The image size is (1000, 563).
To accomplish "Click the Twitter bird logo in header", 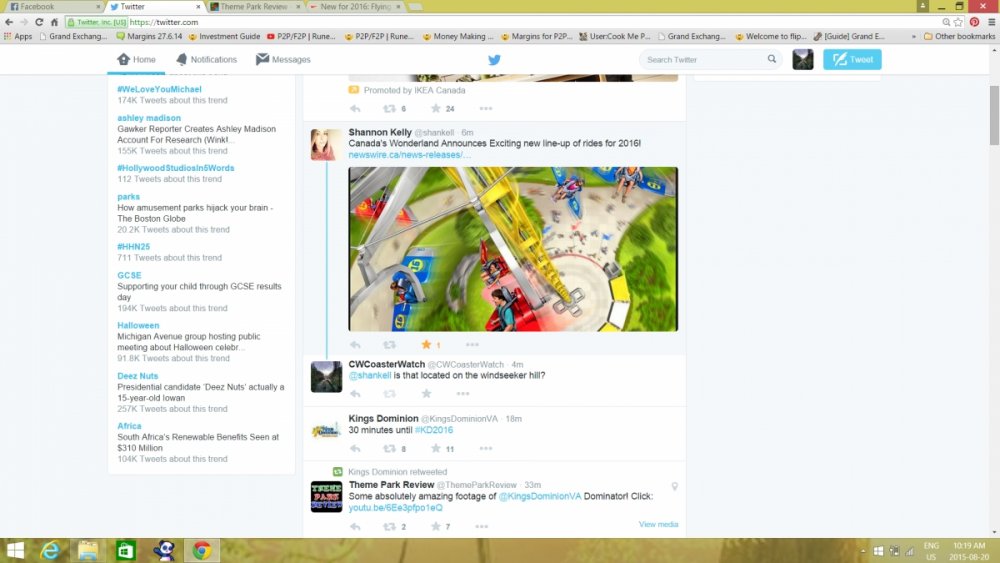I will [494, 59].
